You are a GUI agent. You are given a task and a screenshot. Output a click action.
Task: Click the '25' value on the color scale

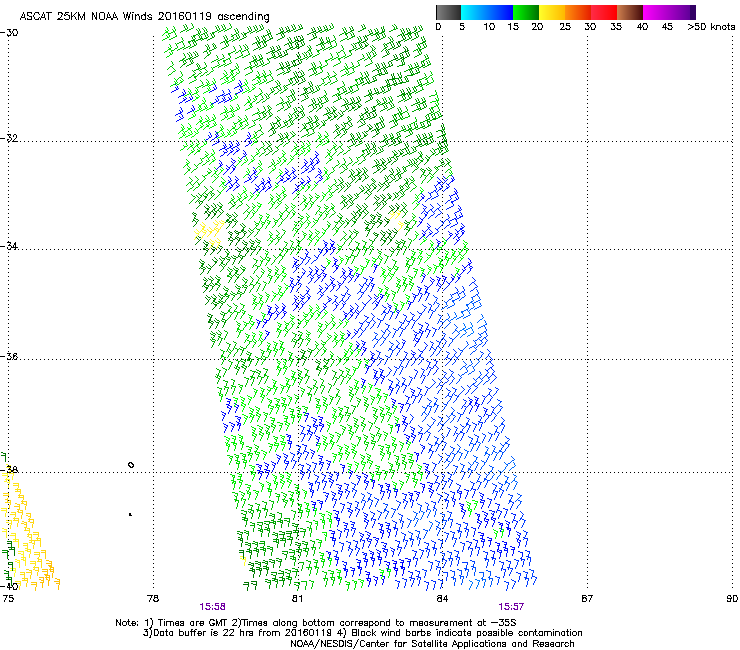point(565,27)
